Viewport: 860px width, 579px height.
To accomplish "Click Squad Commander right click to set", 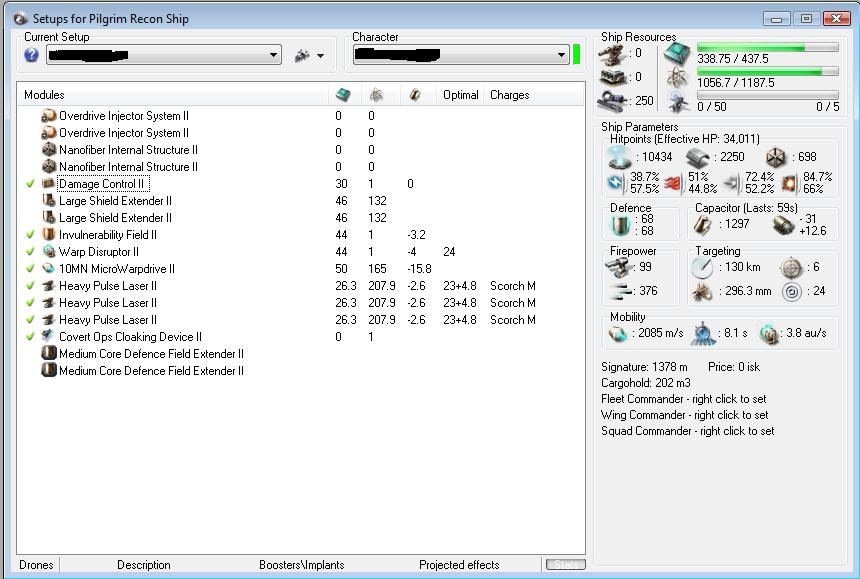I will 688,431.
